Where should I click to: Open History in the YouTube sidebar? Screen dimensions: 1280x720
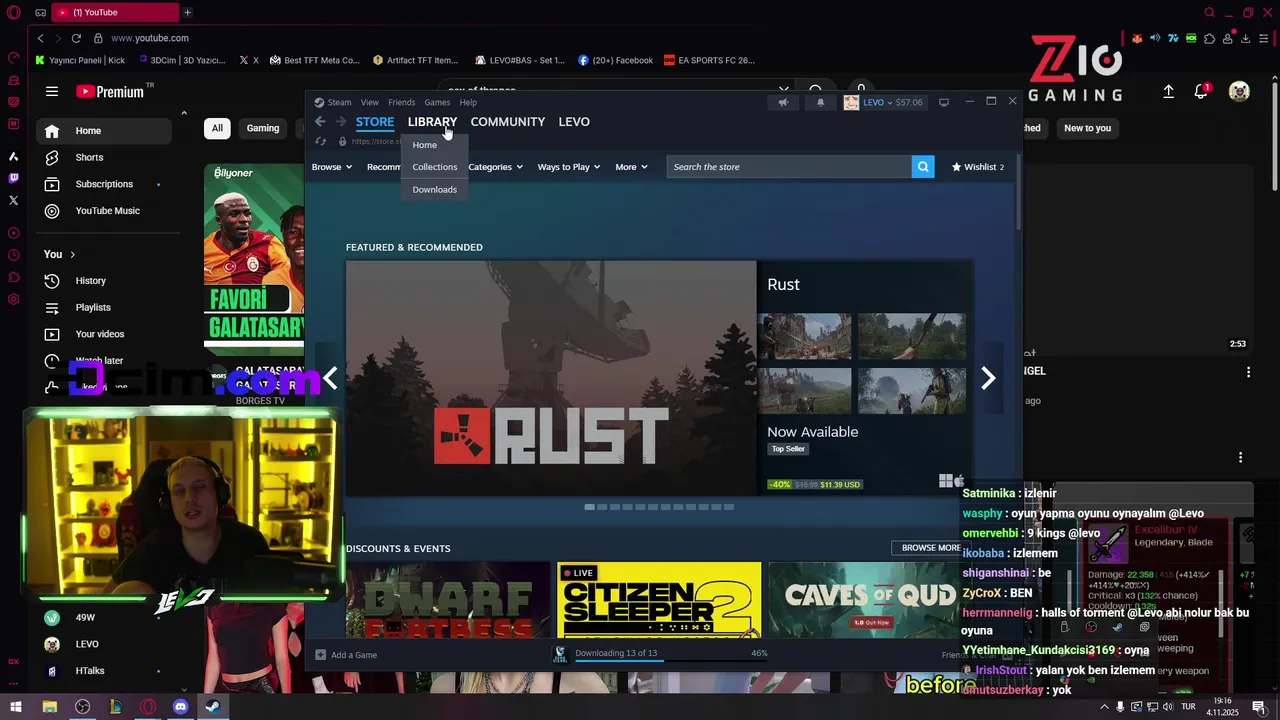(104, 281)
